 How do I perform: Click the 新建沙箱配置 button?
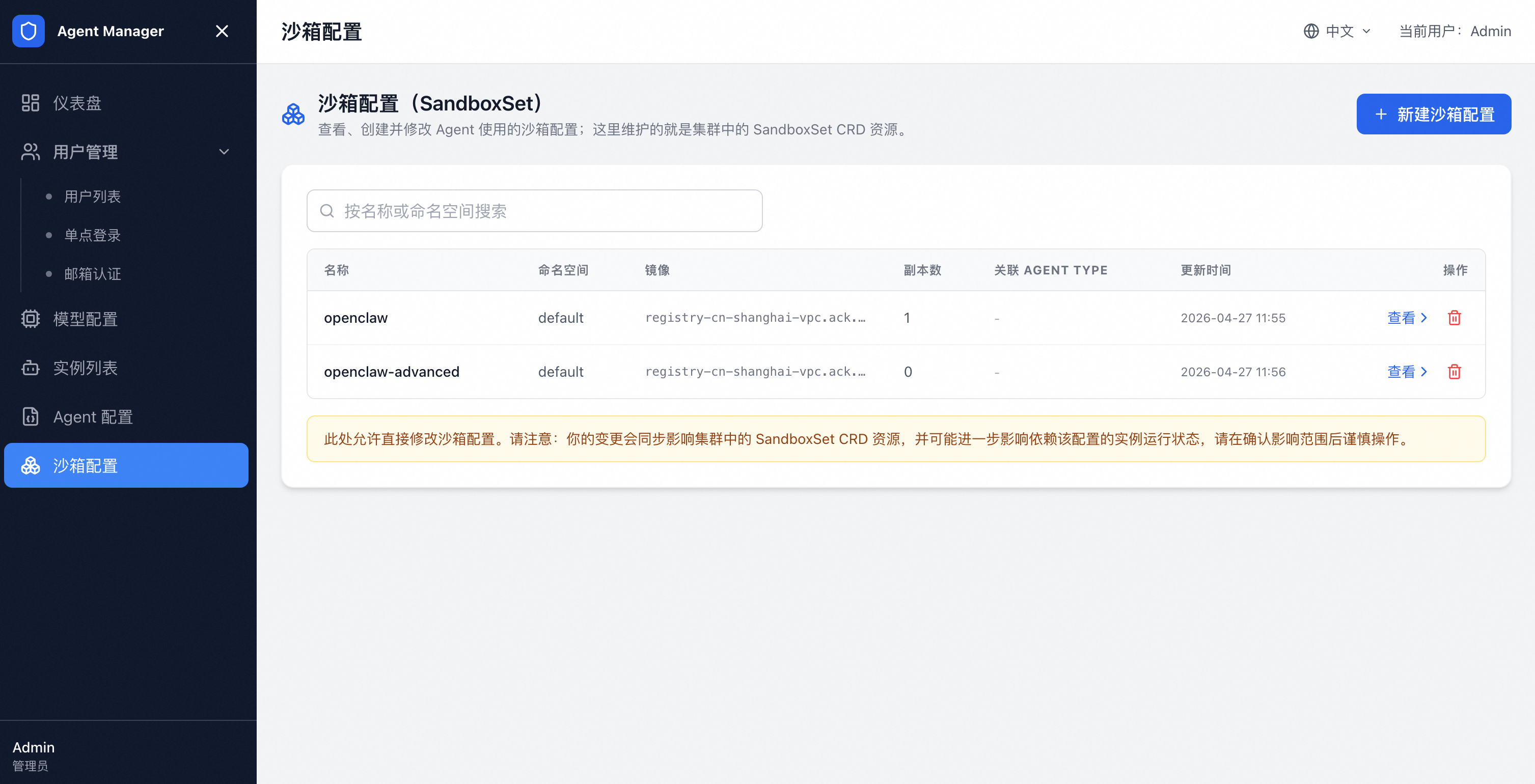point(1434,114)
